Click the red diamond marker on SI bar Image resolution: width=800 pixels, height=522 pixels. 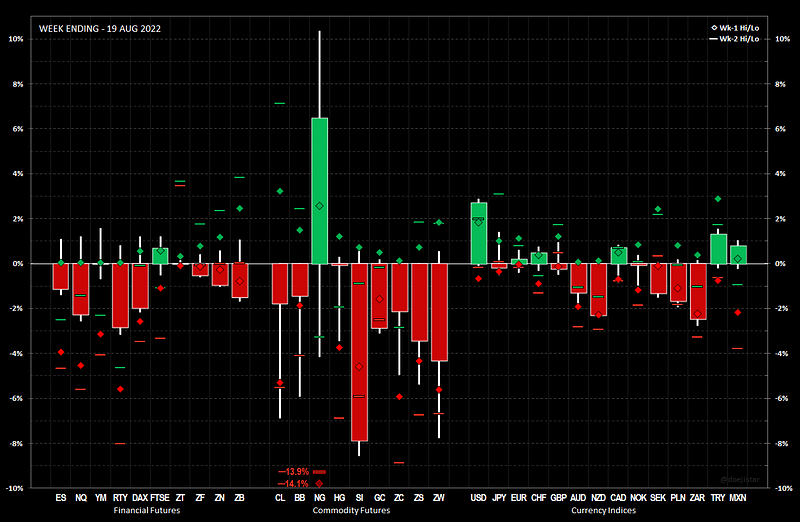pos(359,367)
